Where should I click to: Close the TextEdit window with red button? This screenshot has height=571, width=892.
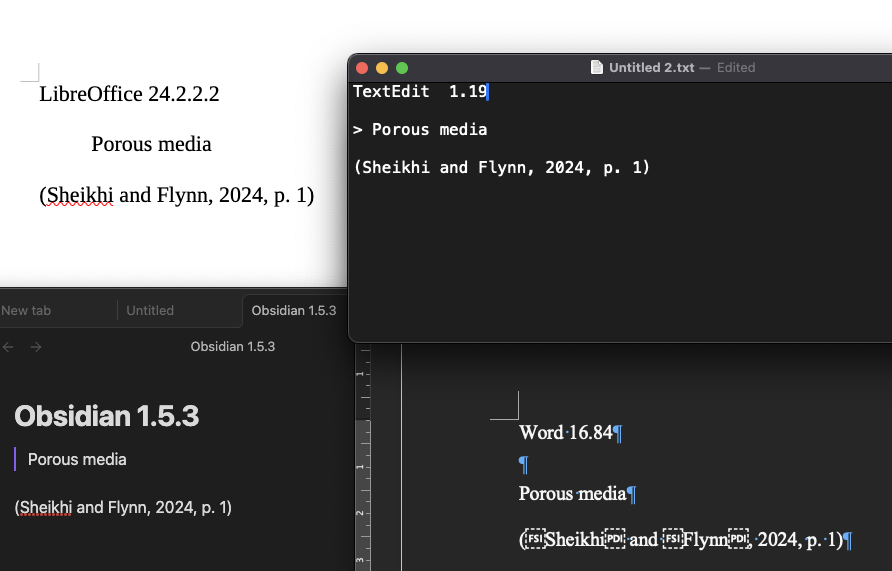362,68
